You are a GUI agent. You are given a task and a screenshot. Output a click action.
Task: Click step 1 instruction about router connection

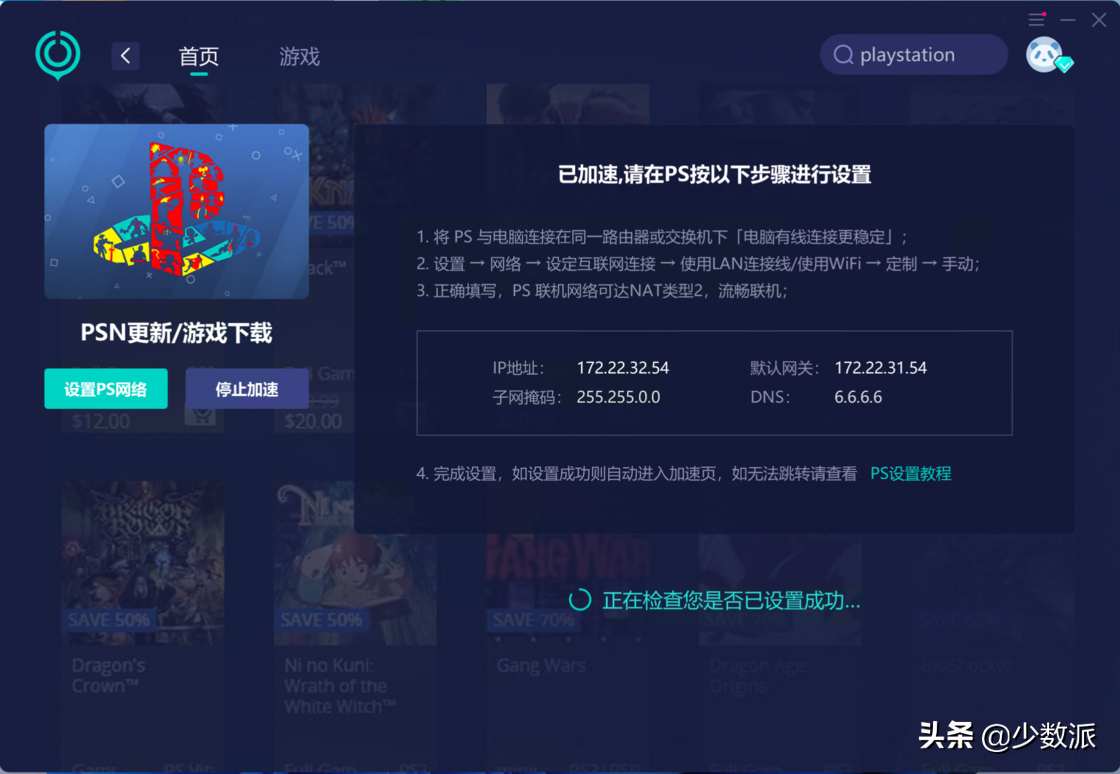(x=662, y=237)
